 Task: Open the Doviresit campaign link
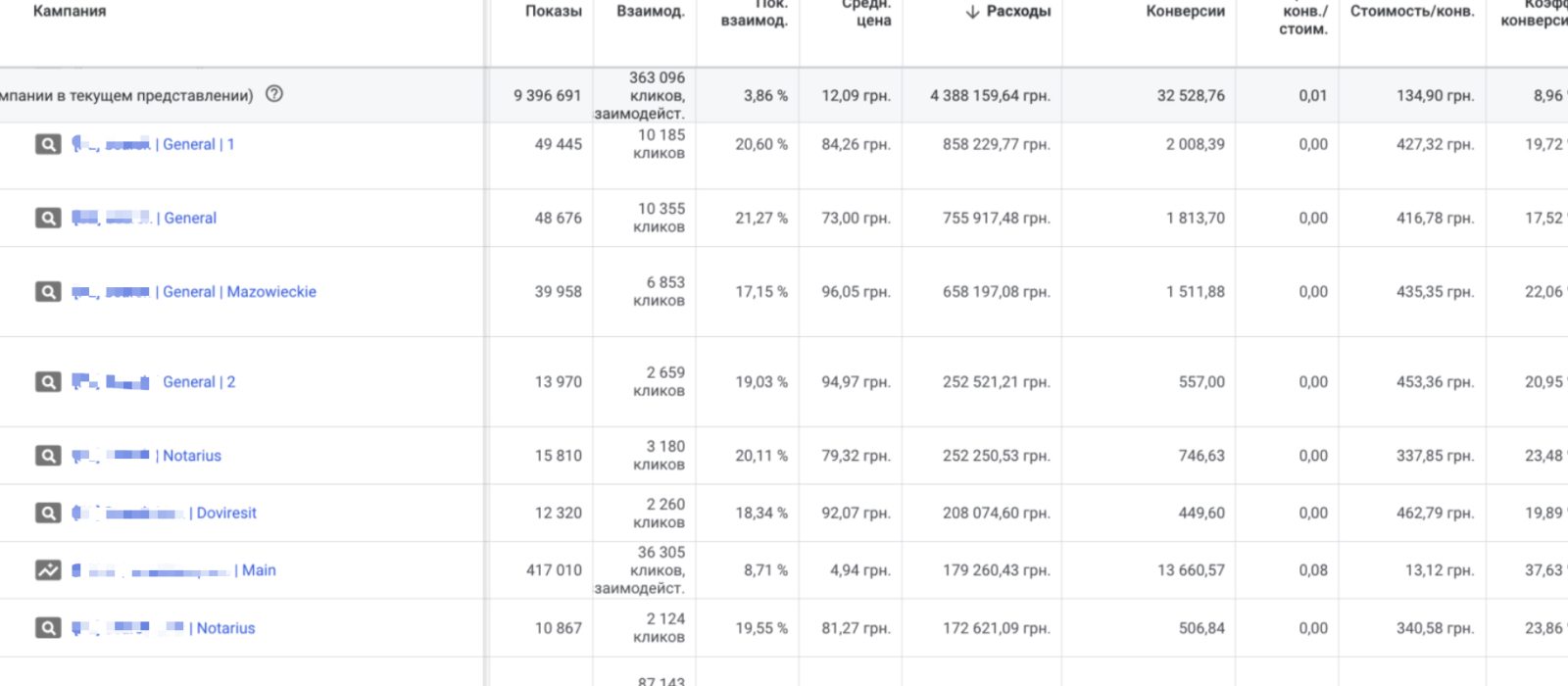coord(226,513)
